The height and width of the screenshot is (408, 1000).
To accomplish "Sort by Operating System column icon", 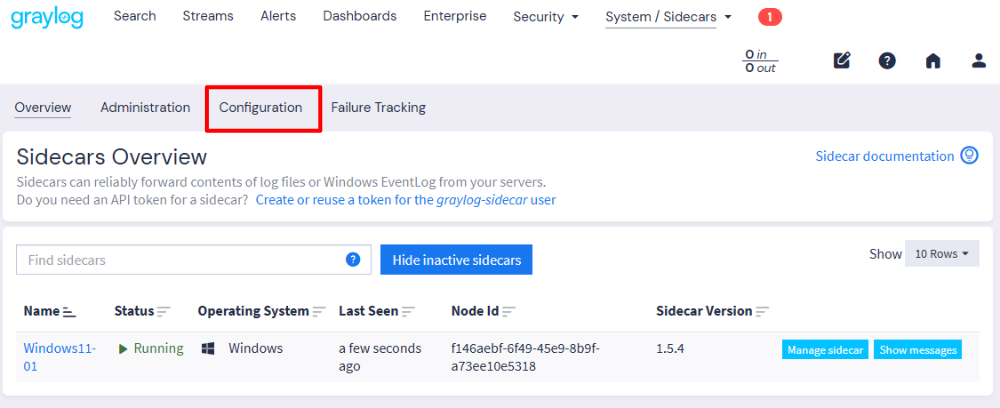I will pos(319,312).
